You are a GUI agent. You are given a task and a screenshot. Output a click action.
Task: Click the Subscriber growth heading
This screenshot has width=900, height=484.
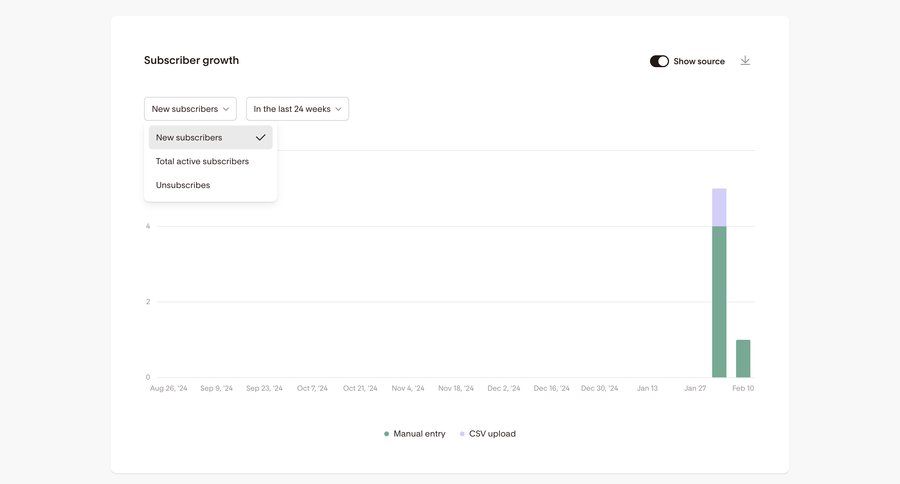click(191, 60)
